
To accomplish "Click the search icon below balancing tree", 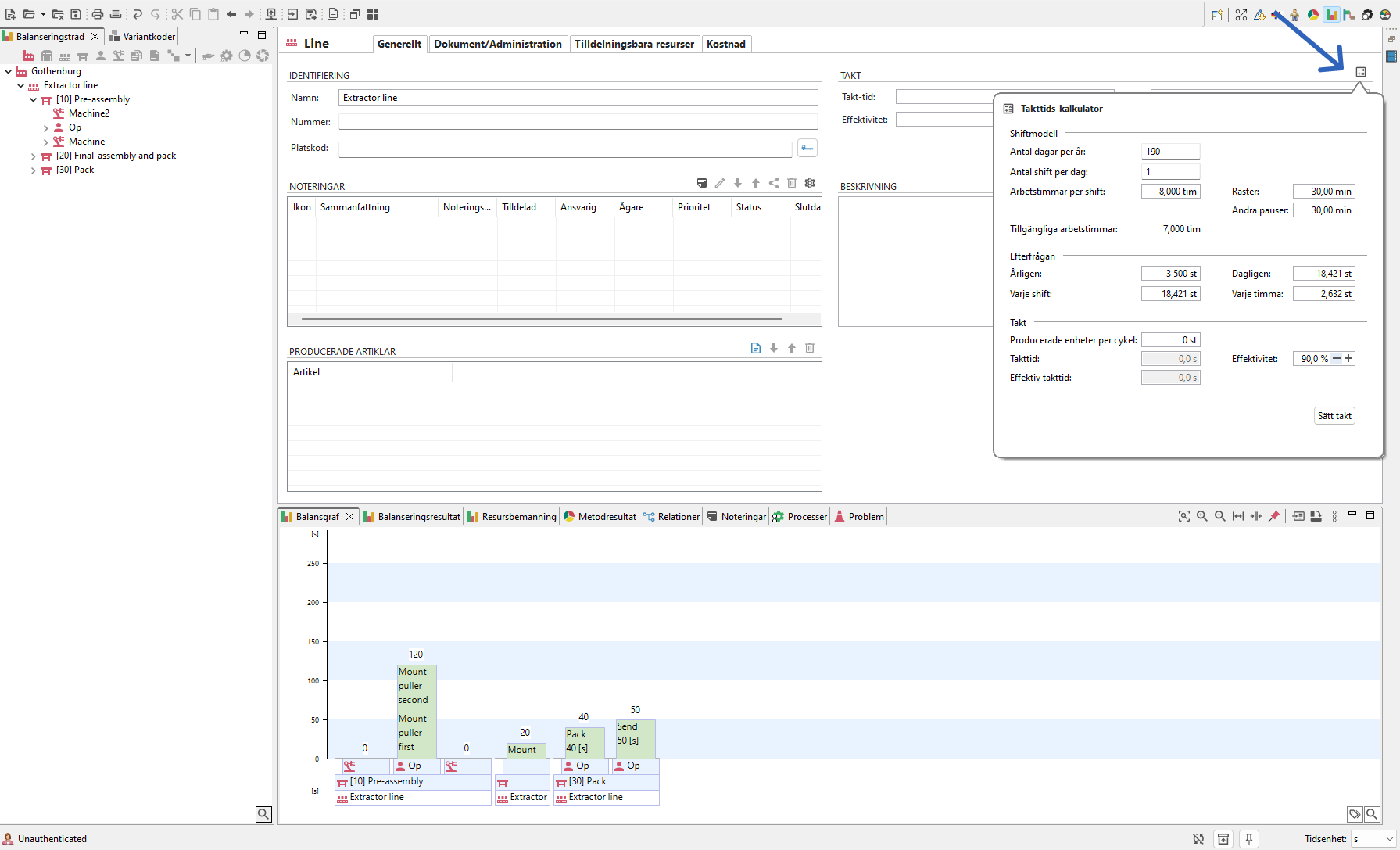I will [263, 814].
